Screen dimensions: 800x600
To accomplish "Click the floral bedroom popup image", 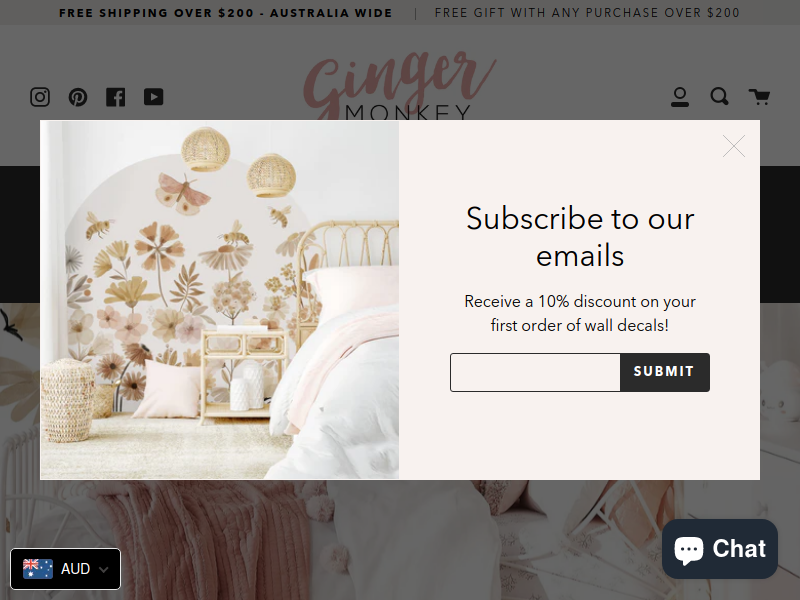I will point(220,300).
